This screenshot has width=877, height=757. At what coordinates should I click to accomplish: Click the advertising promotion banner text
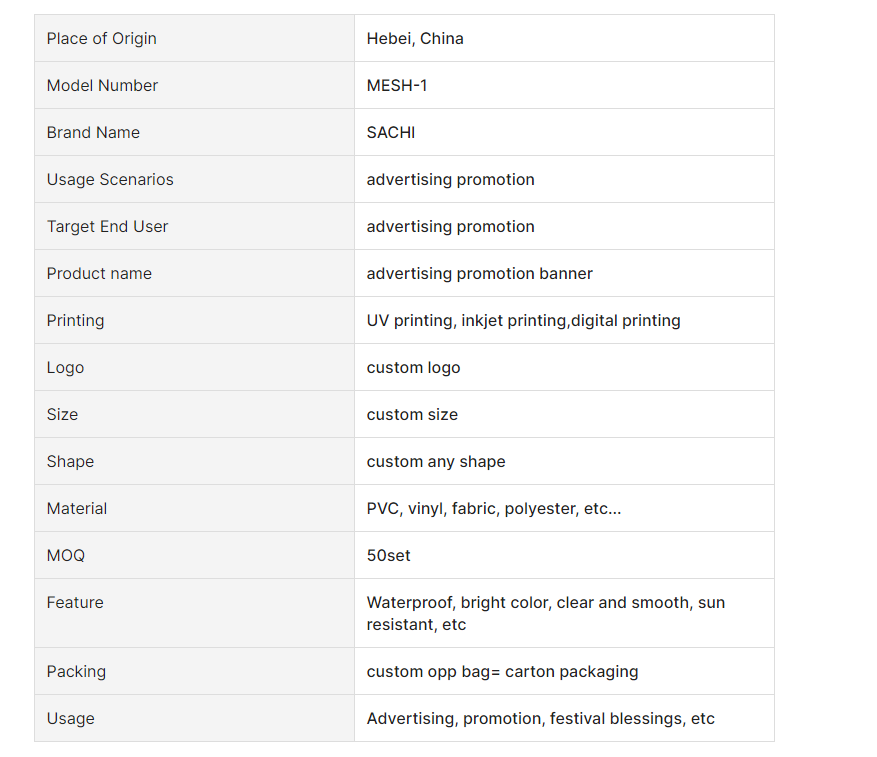click(x=480, y=274)
